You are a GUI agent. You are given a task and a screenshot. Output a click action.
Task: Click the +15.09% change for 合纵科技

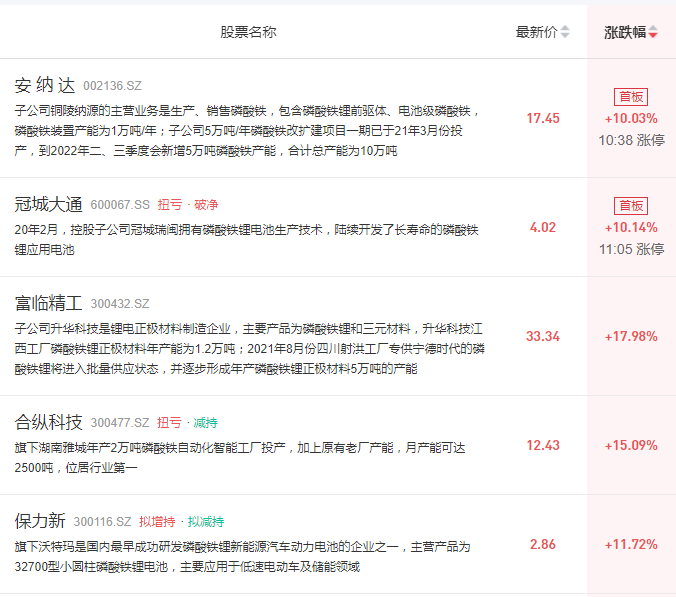point(631,445)
